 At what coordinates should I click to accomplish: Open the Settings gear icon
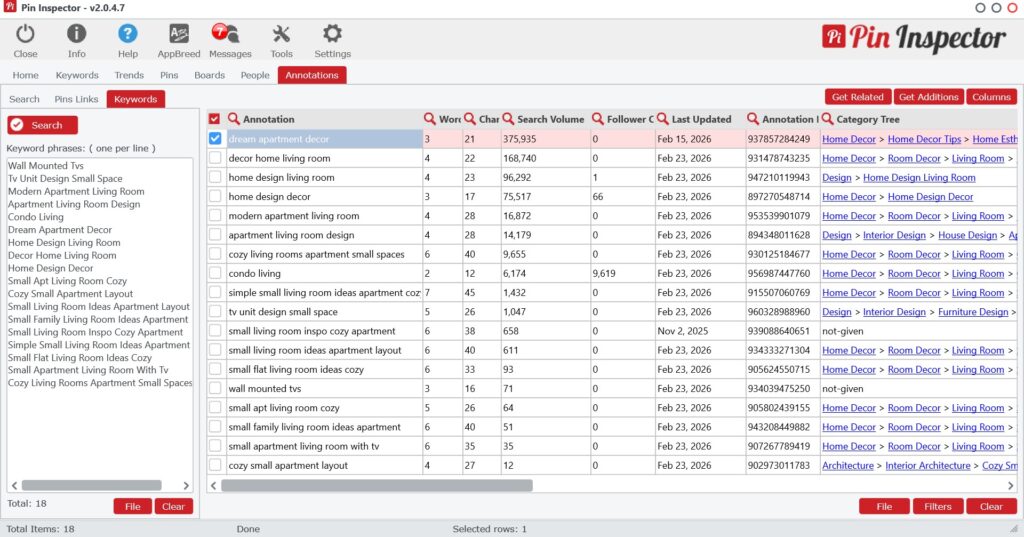tap(332, 33)
